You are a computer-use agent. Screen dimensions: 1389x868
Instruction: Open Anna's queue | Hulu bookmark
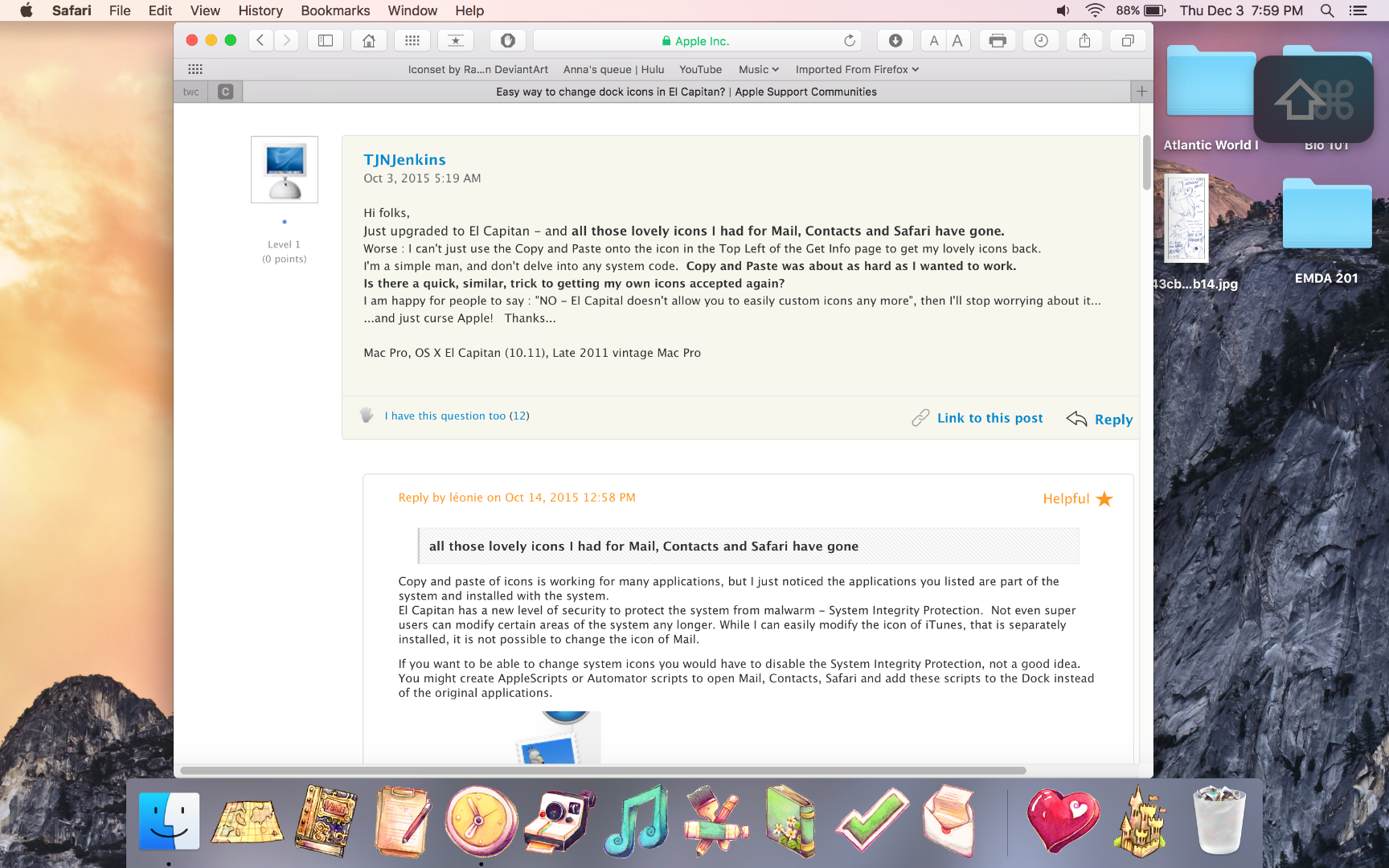[614, 70]
